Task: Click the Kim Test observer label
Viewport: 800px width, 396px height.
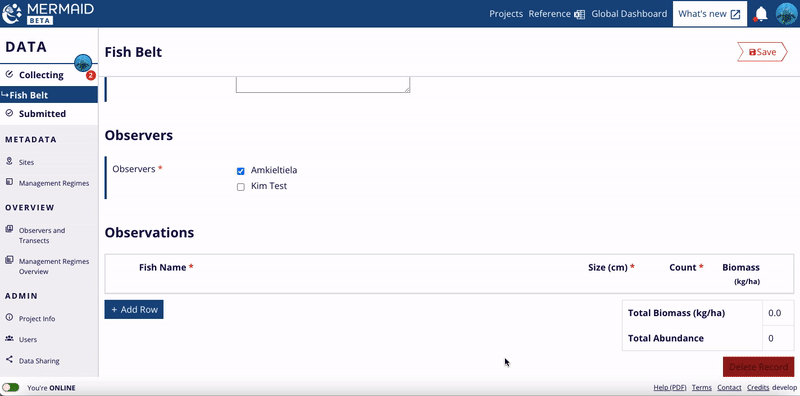Action: click(269, 186)
